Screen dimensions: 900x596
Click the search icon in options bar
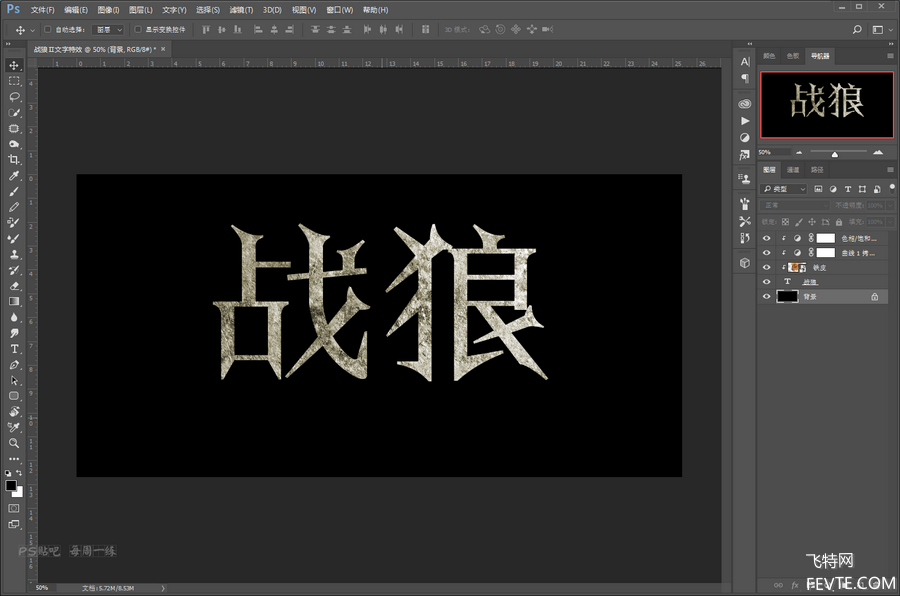tap(857, 29)
